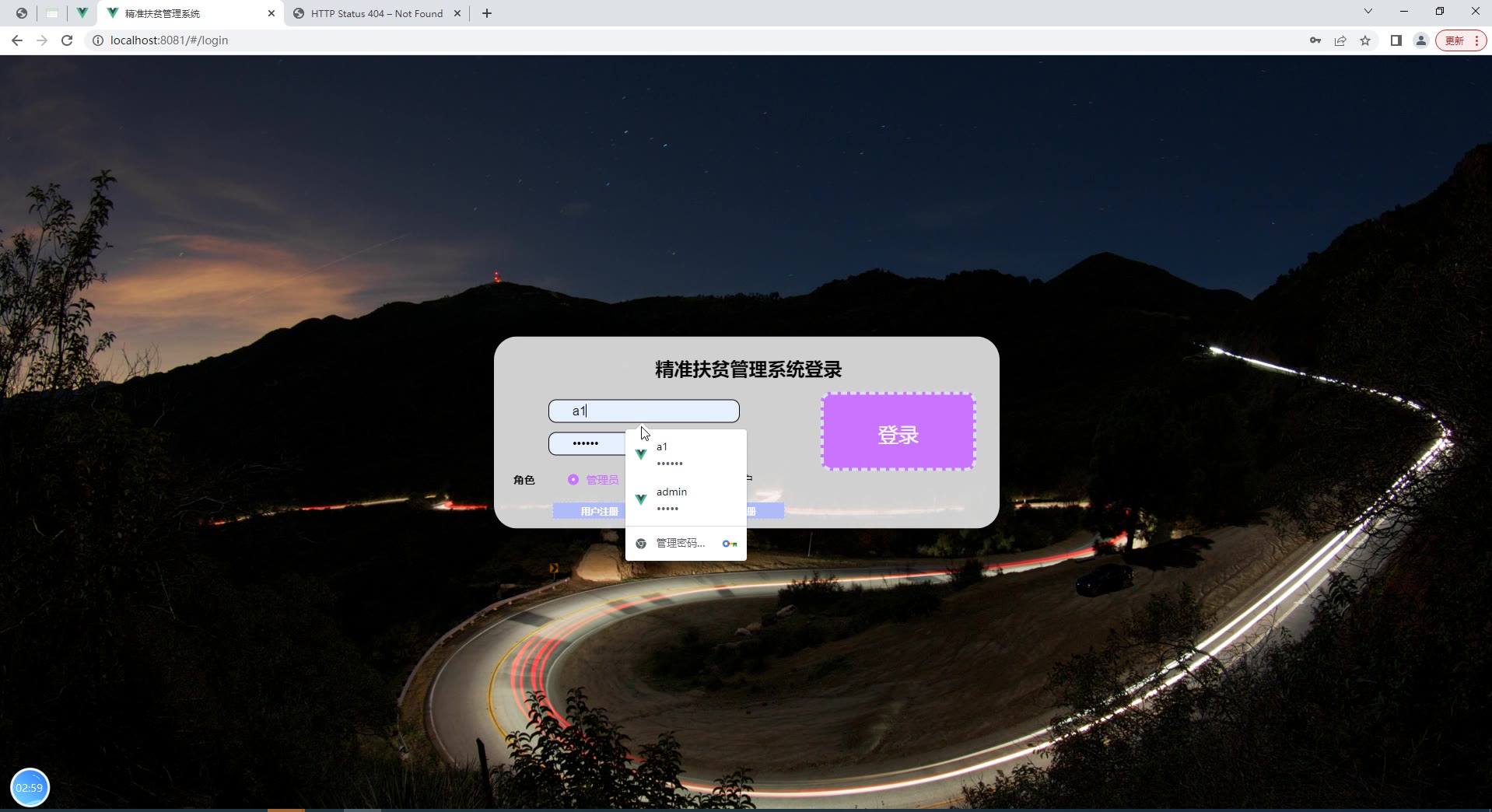Open the browser profile avatar
Image resolution: width=1492 pixels, height=812 pixels.
1421,40
